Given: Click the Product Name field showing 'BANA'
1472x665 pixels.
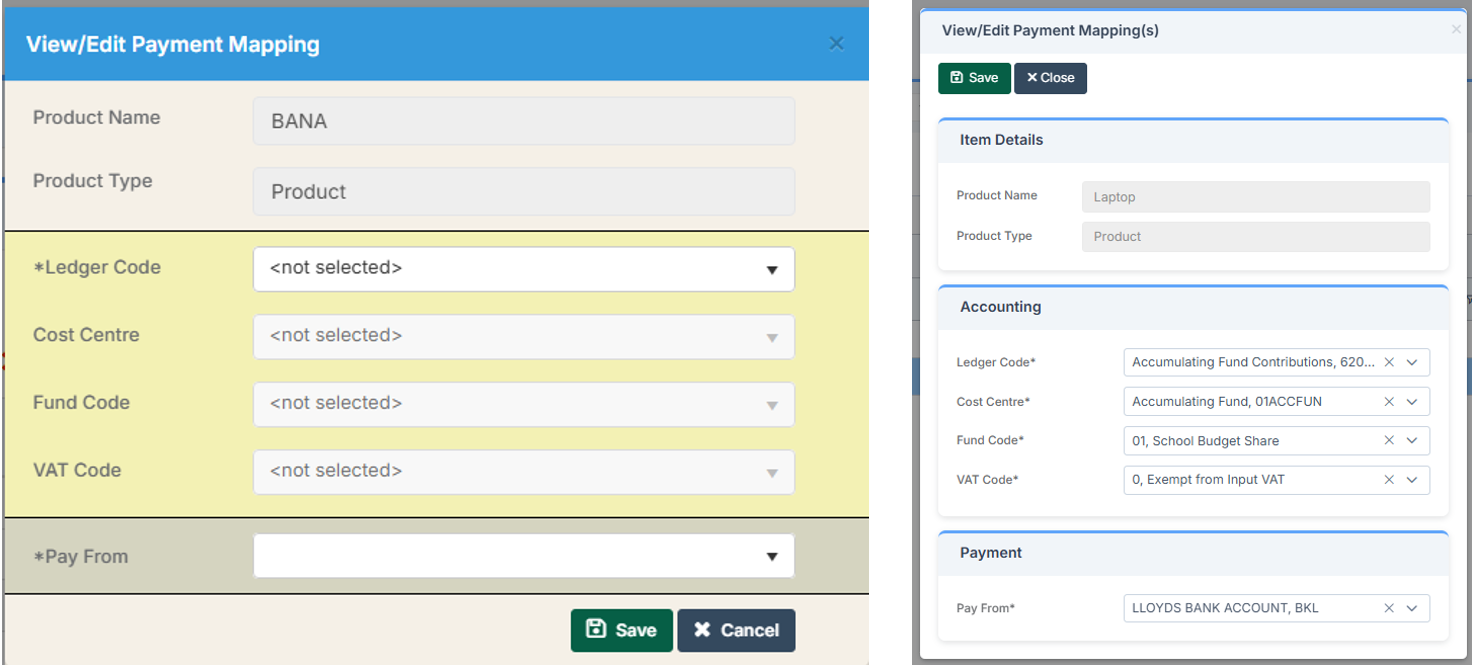Looking at the screenshot, I should 524,121.
